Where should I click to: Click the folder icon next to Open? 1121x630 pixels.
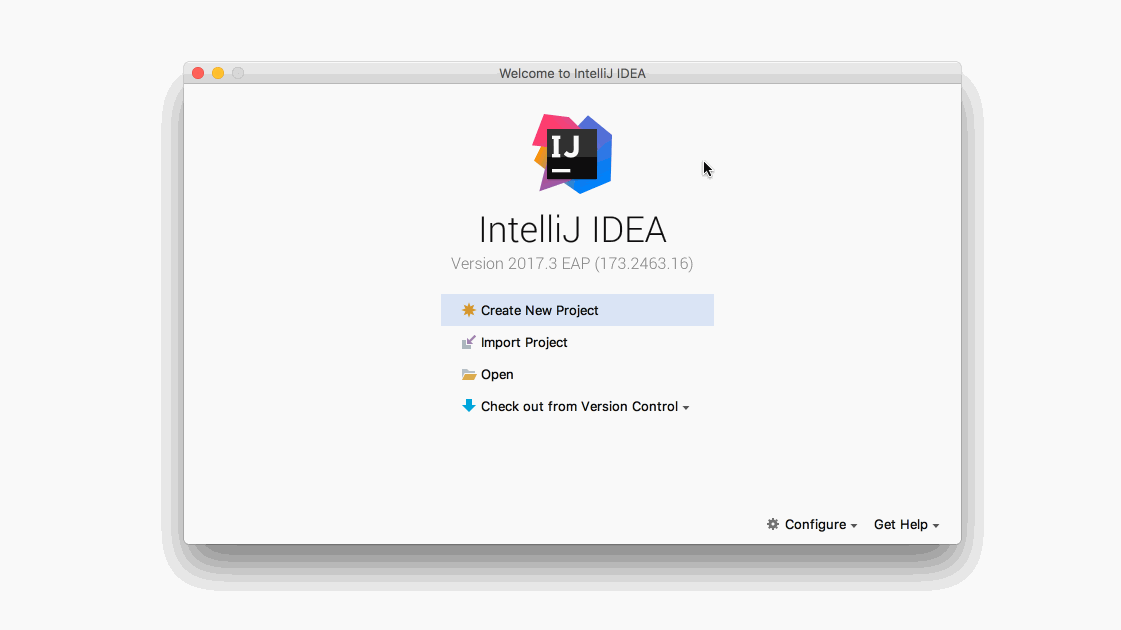[468, 375]
